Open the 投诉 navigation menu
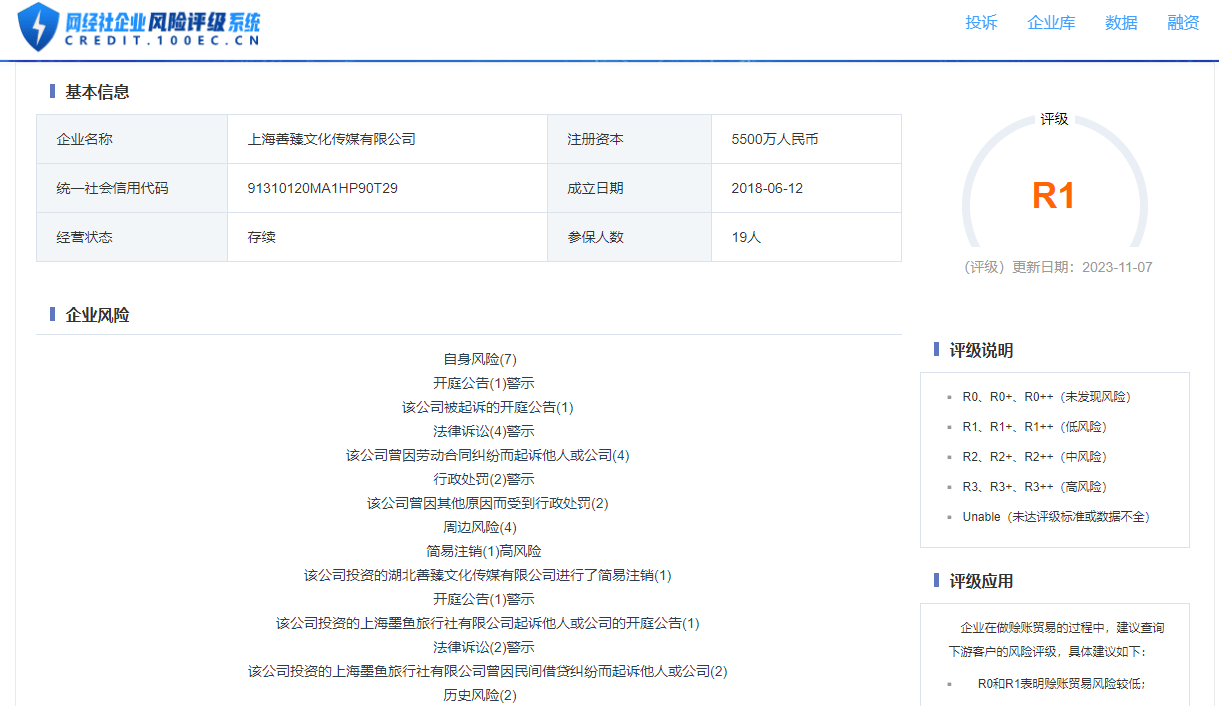 coord(981,22)
